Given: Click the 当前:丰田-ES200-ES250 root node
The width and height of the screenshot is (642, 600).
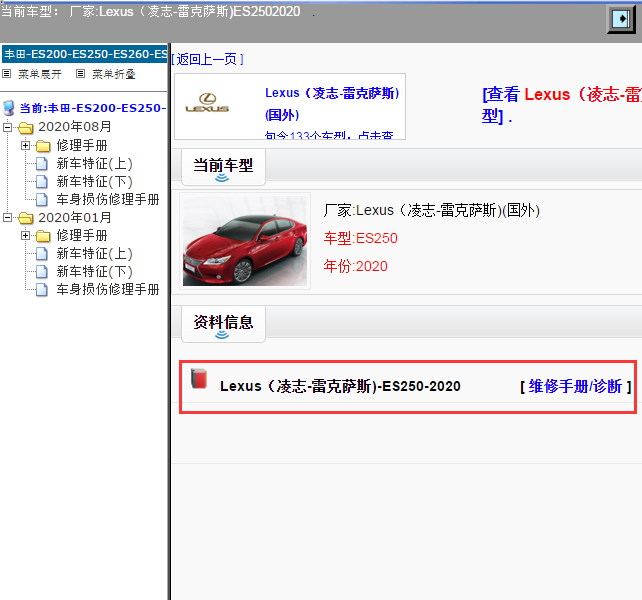Looking at the screenshot, I should coord(93,108).
